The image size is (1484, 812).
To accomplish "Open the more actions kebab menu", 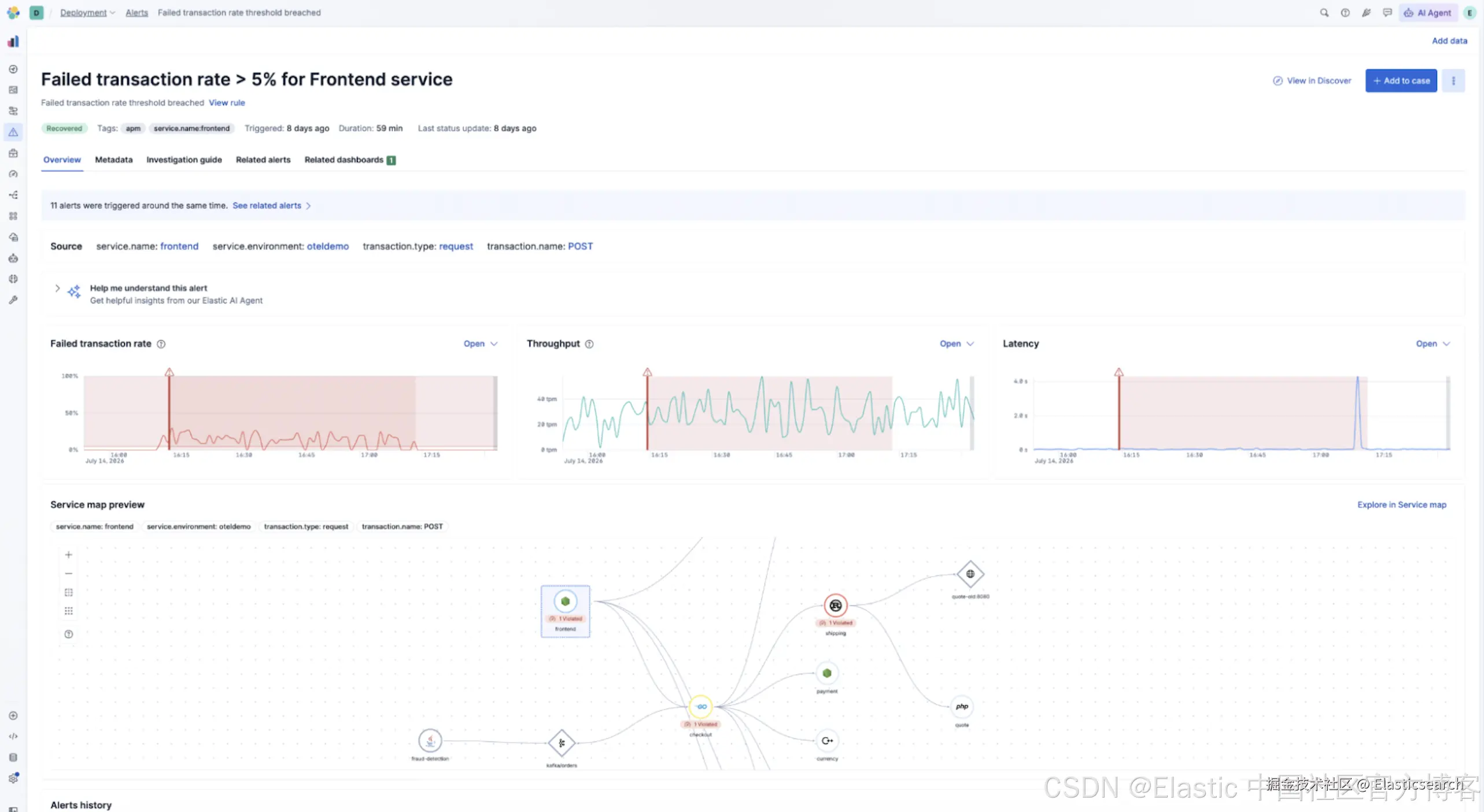I will (x=1453, y=81).
